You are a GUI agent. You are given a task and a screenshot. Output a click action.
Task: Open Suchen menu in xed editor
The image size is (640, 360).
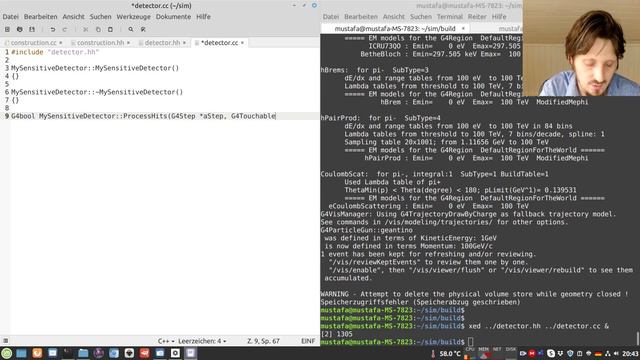100,17
